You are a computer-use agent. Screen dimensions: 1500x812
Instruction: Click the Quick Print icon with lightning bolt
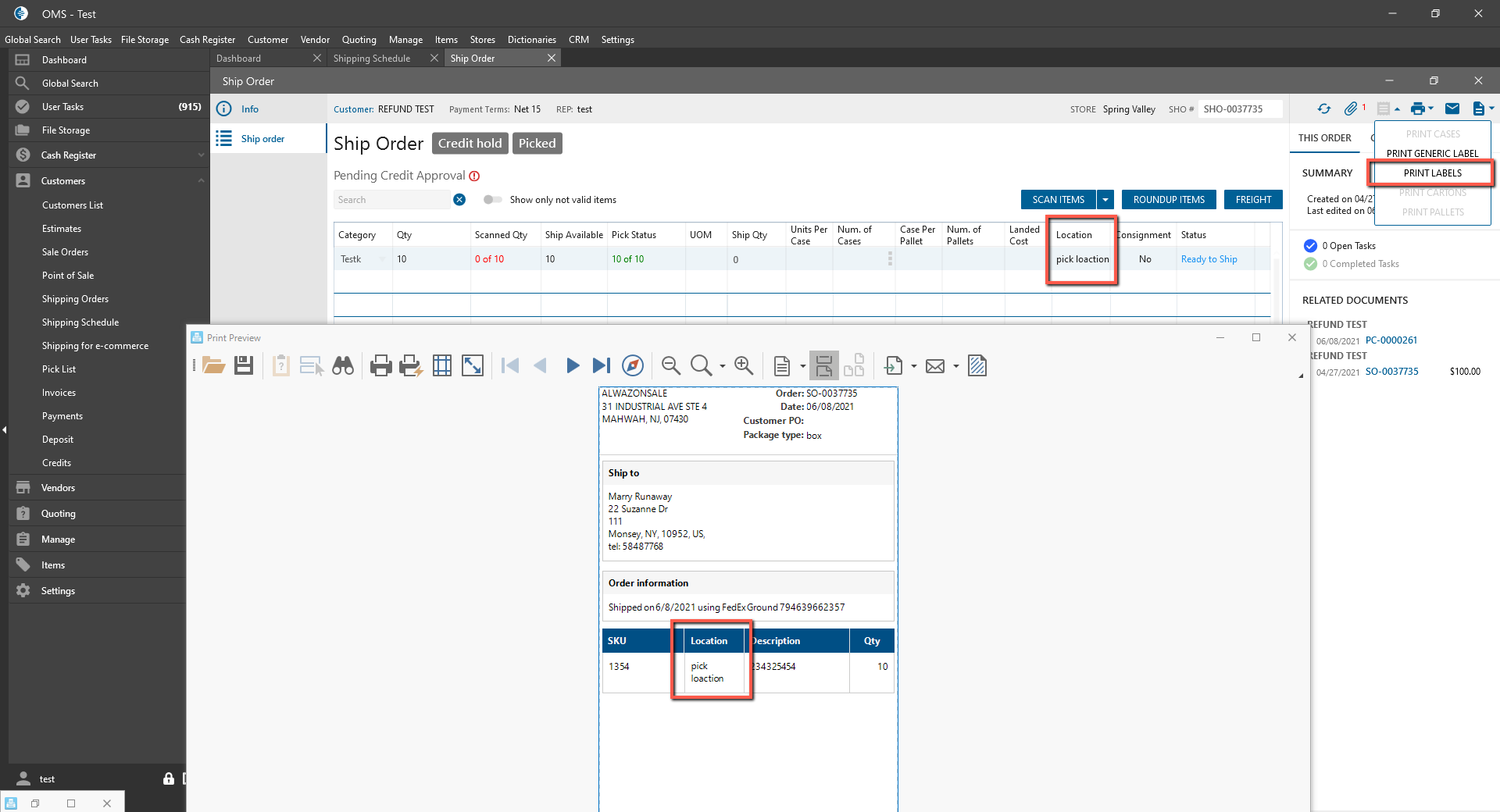coord(410,365)
